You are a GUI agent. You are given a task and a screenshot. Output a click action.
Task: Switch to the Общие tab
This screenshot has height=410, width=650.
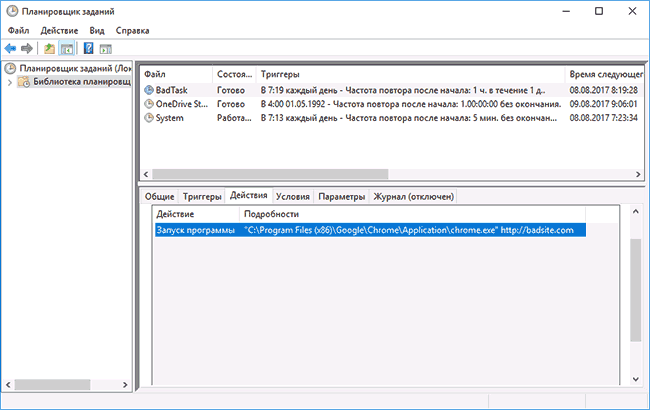click(160, 196)
